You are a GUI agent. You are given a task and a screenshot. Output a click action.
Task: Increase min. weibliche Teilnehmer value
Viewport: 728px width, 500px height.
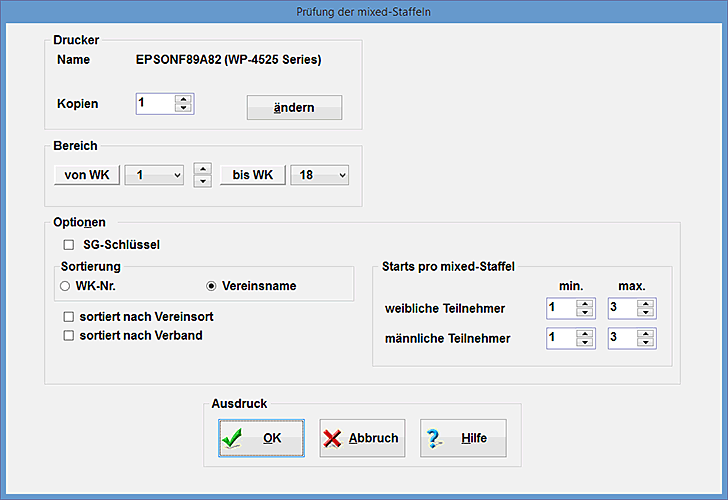pyautogui.click(x=585, y=303)
